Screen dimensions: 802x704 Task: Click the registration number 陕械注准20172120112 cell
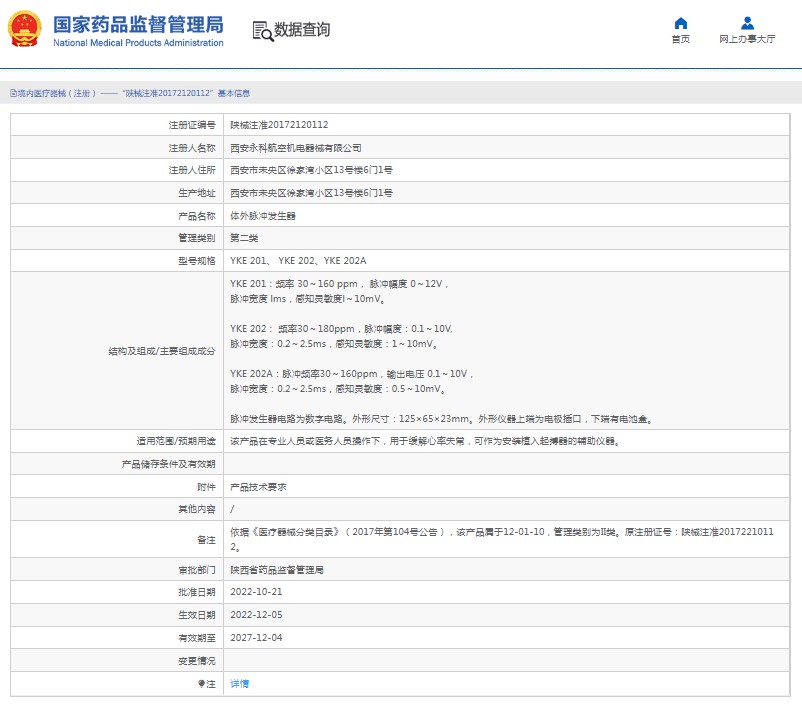[279, 125]
